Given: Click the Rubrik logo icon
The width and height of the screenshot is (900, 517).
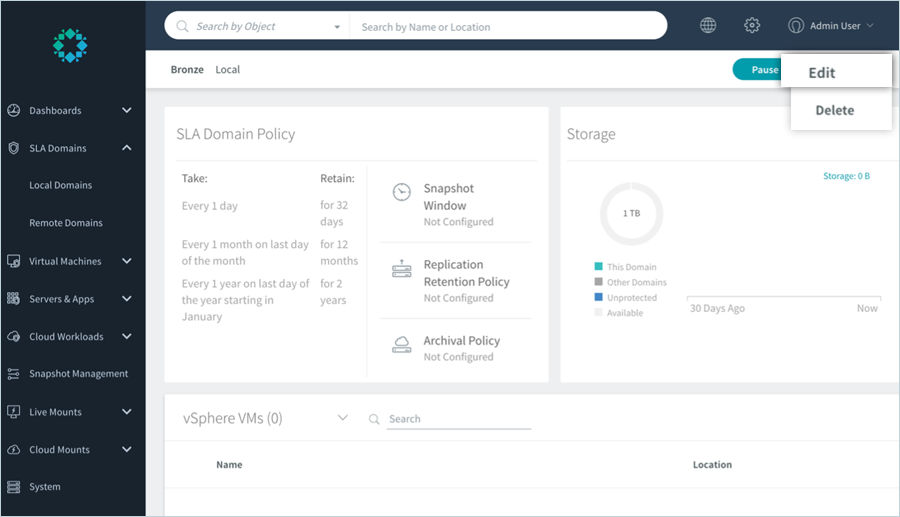Looking at the screenshot, I should pyautogui.click(x=70, y=45).
